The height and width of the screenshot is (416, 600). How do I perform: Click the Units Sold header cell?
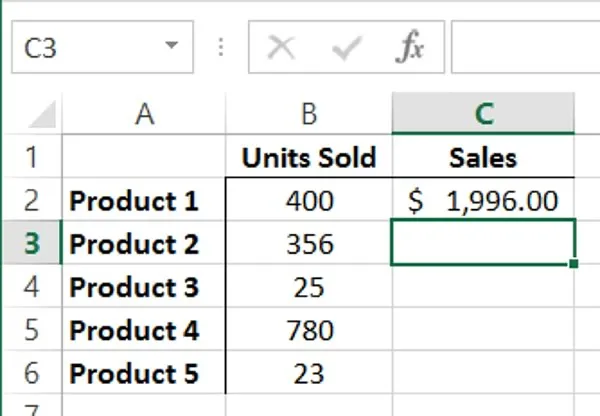(309, 157)
